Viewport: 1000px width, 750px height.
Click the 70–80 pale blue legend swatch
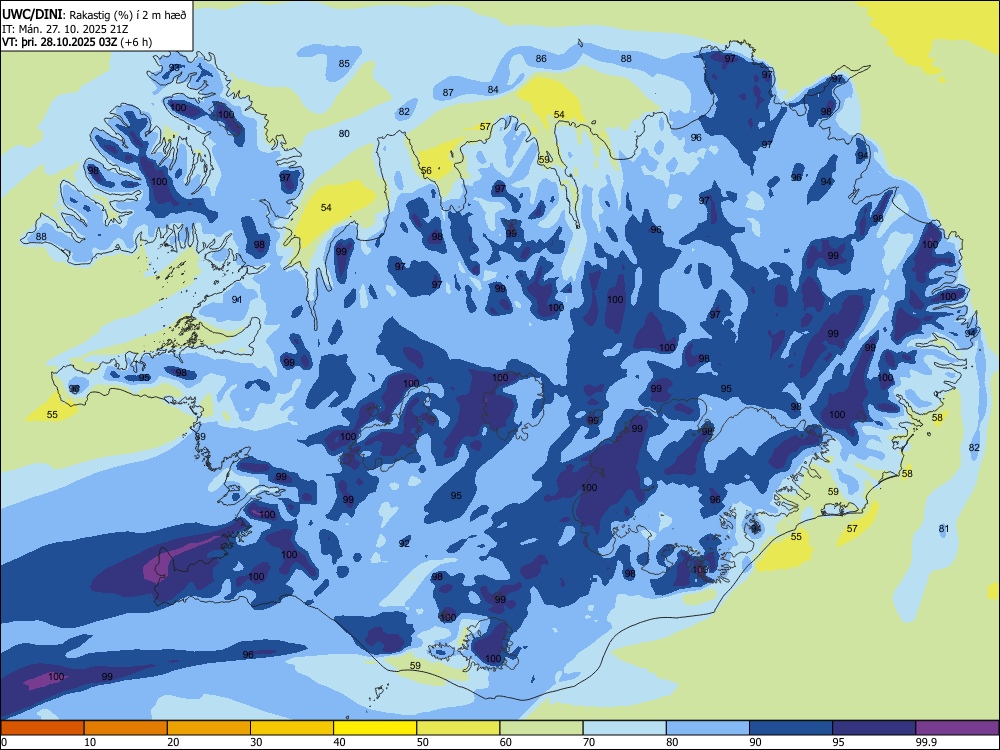pyautogui.click(x=624, y=728)
